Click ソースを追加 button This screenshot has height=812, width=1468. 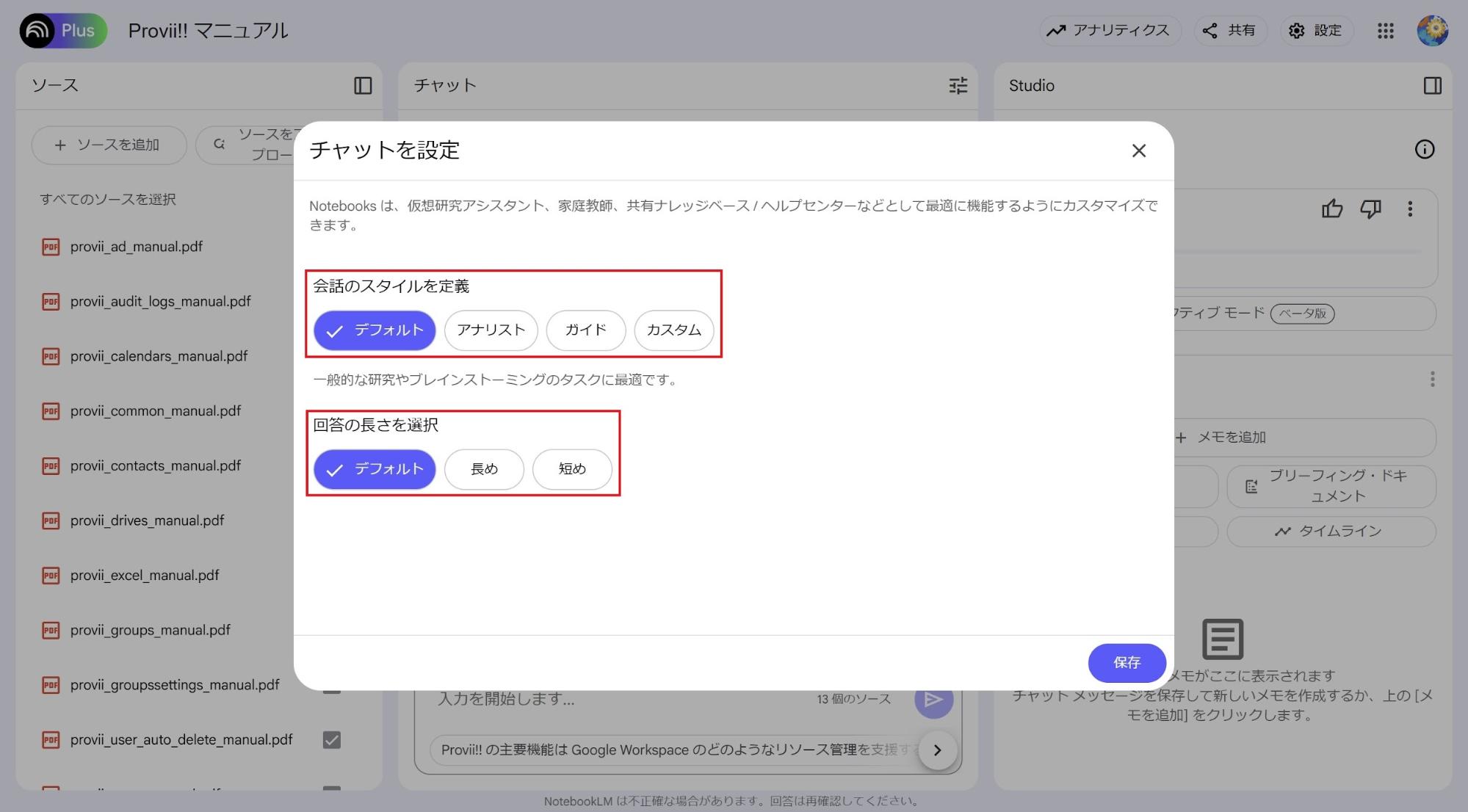click(x=109, y=145)
